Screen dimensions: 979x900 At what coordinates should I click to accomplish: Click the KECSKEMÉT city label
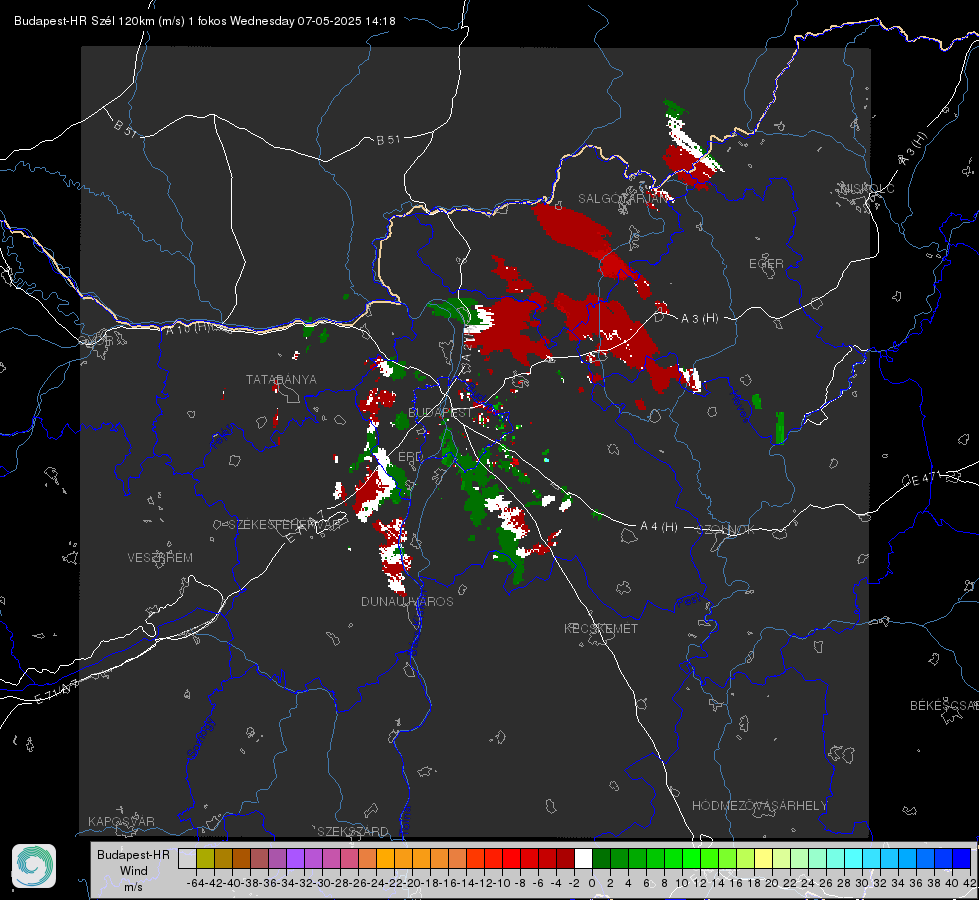click(x=601, y=629)
